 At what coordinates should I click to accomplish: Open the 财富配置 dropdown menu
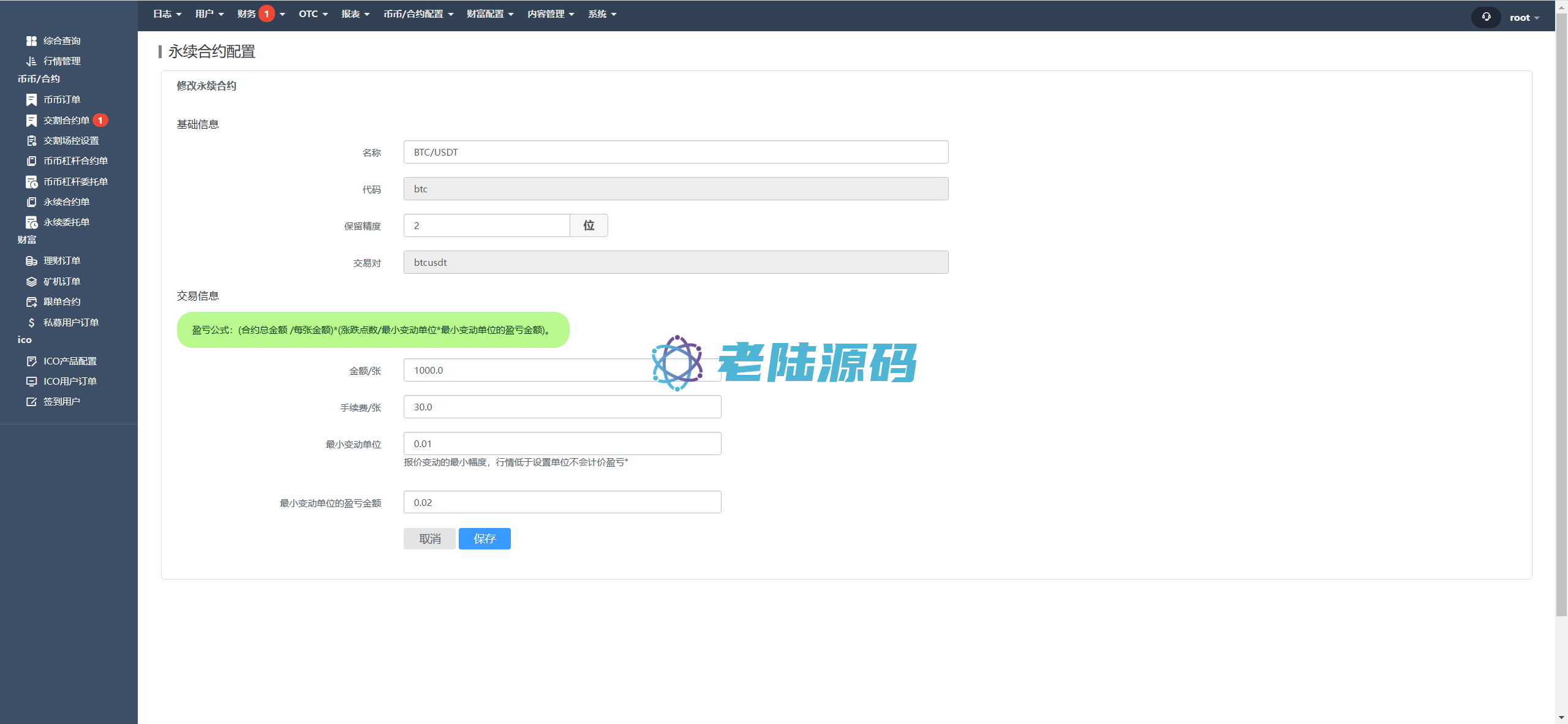[x=490, y=14]
